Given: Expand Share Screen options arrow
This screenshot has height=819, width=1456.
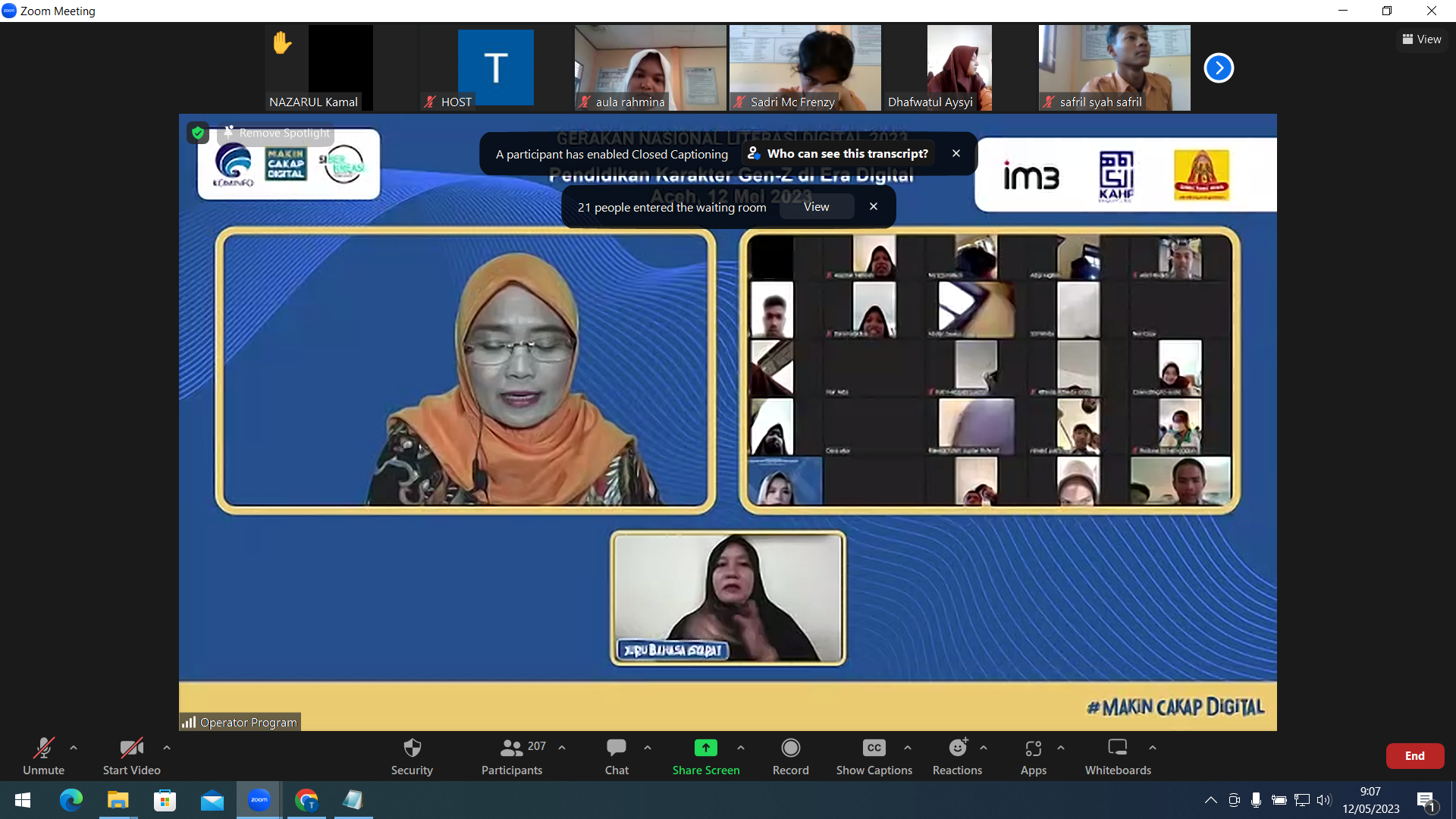Looking at the screenshot, I should click(x=741, y=748).
